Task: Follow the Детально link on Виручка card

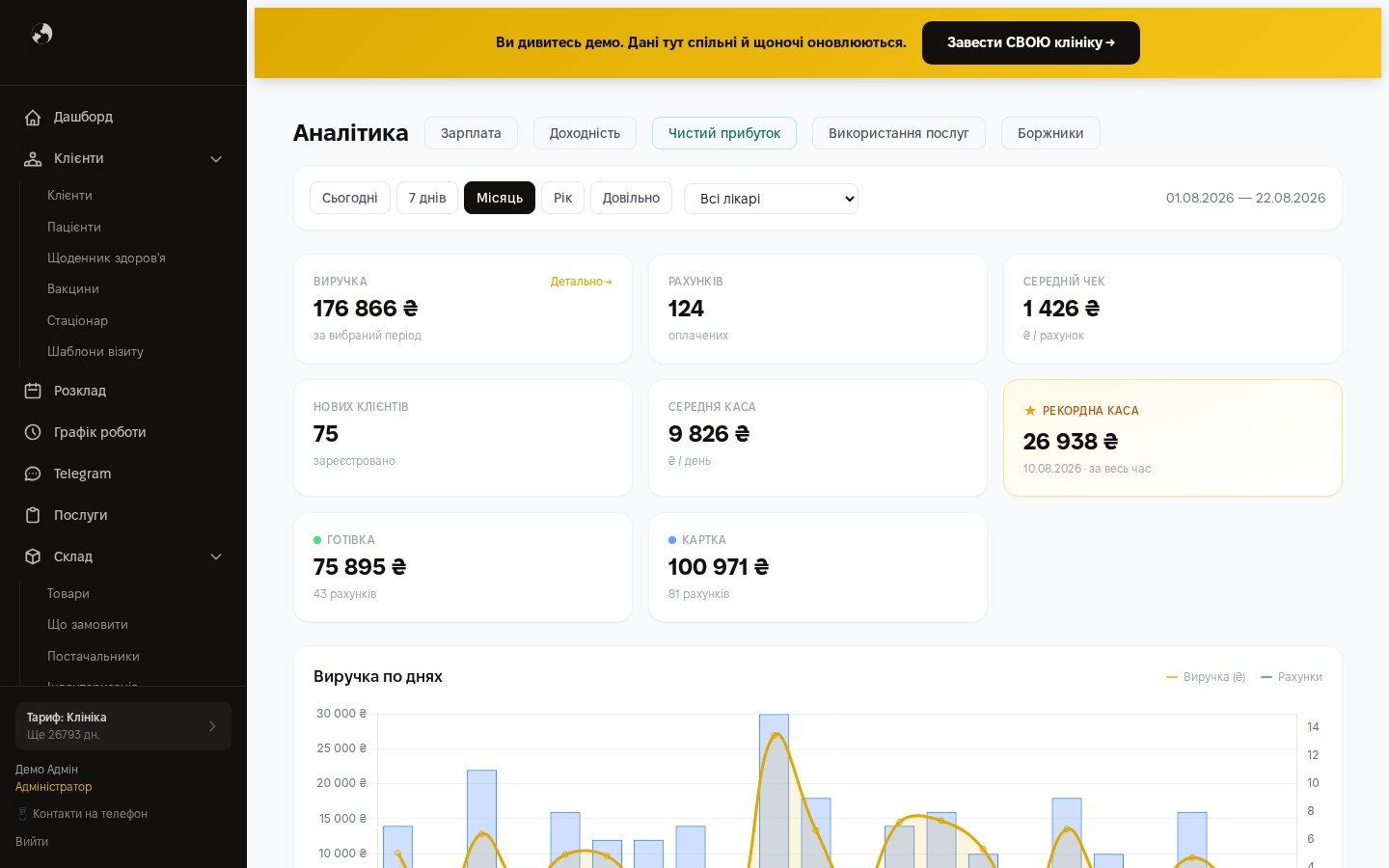Action: [x=582, y=282]
